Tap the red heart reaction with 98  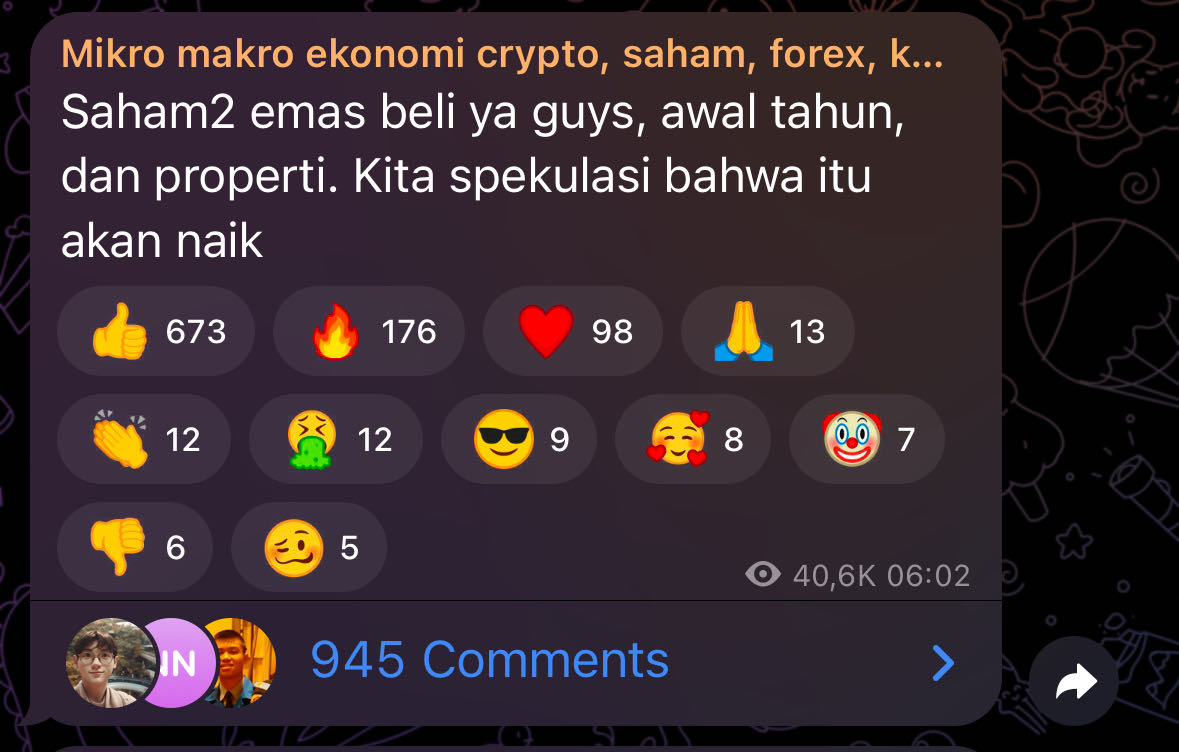572,331
